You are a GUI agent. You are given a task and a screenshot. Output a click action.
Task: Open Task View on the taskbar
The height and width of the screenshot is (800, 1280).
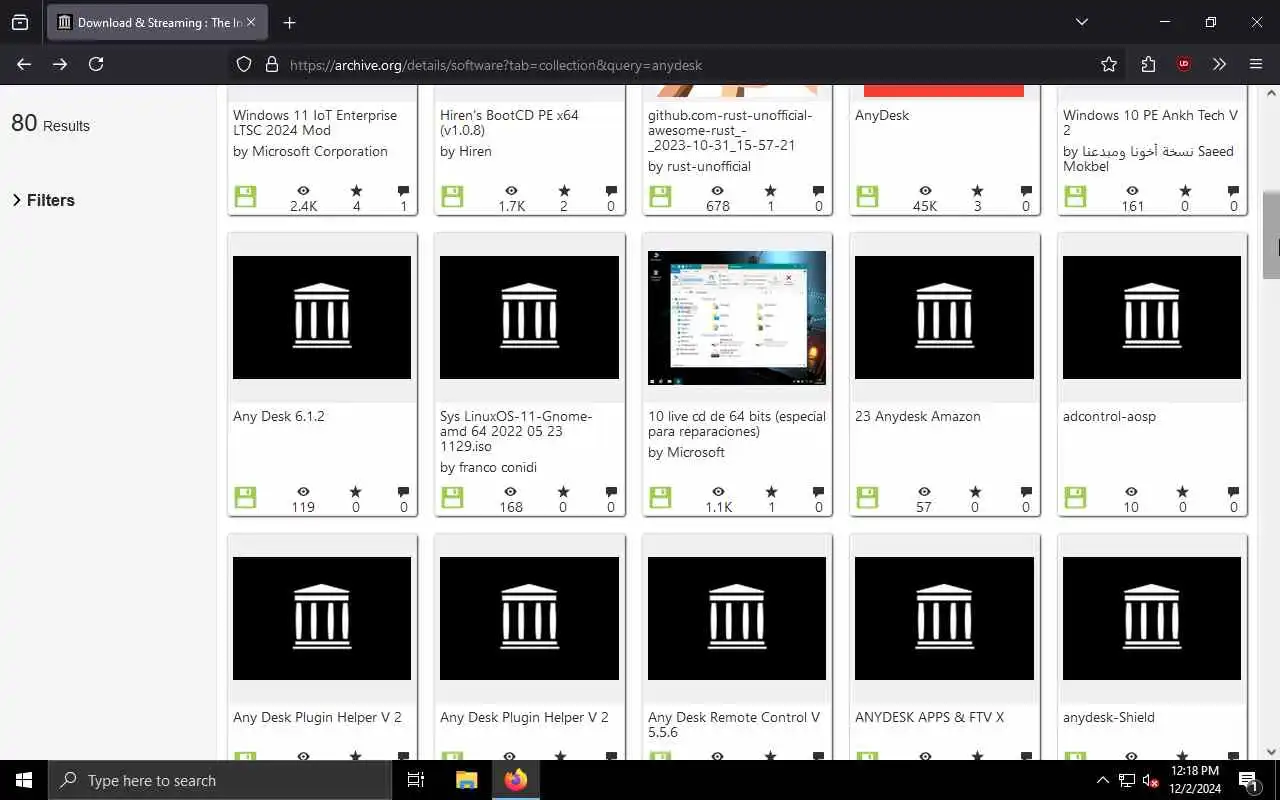coord(416,780)
